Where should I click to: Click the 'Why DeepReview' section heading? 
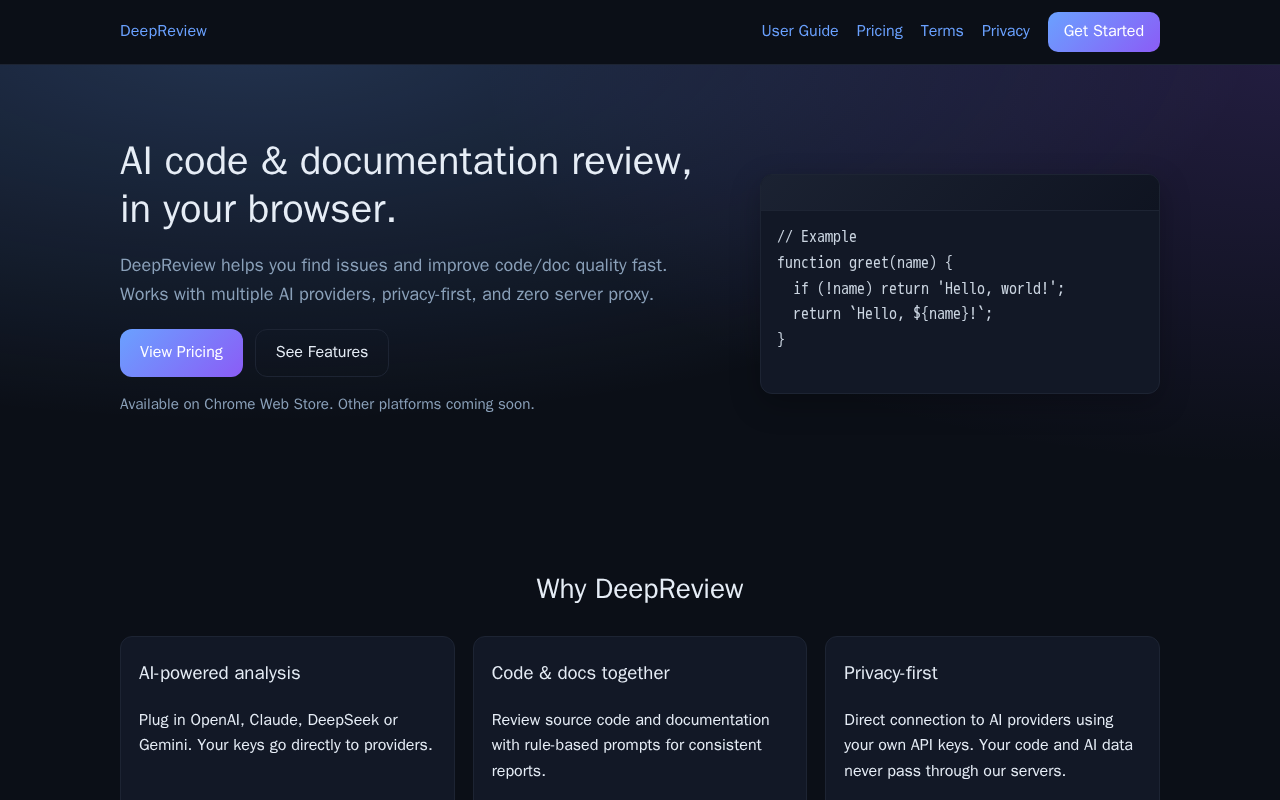(640, 589)
